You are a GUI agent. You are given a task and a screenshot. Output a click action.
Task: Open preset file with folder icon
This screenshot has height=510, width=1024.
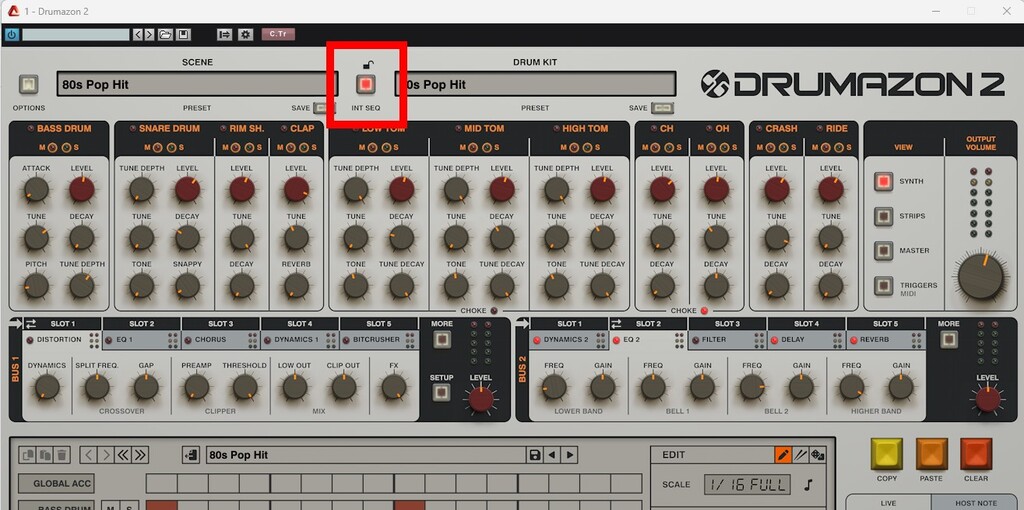pyautogui.click(x=166, y=35)
